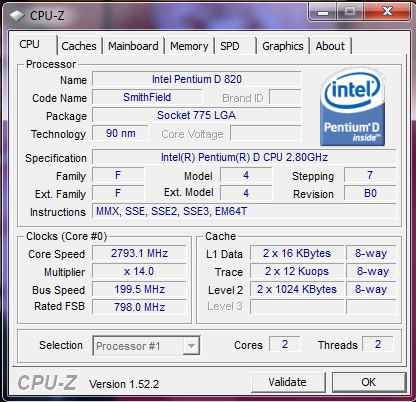Click the Core Speed value field
416x402 pixels.
click(139, 253)
